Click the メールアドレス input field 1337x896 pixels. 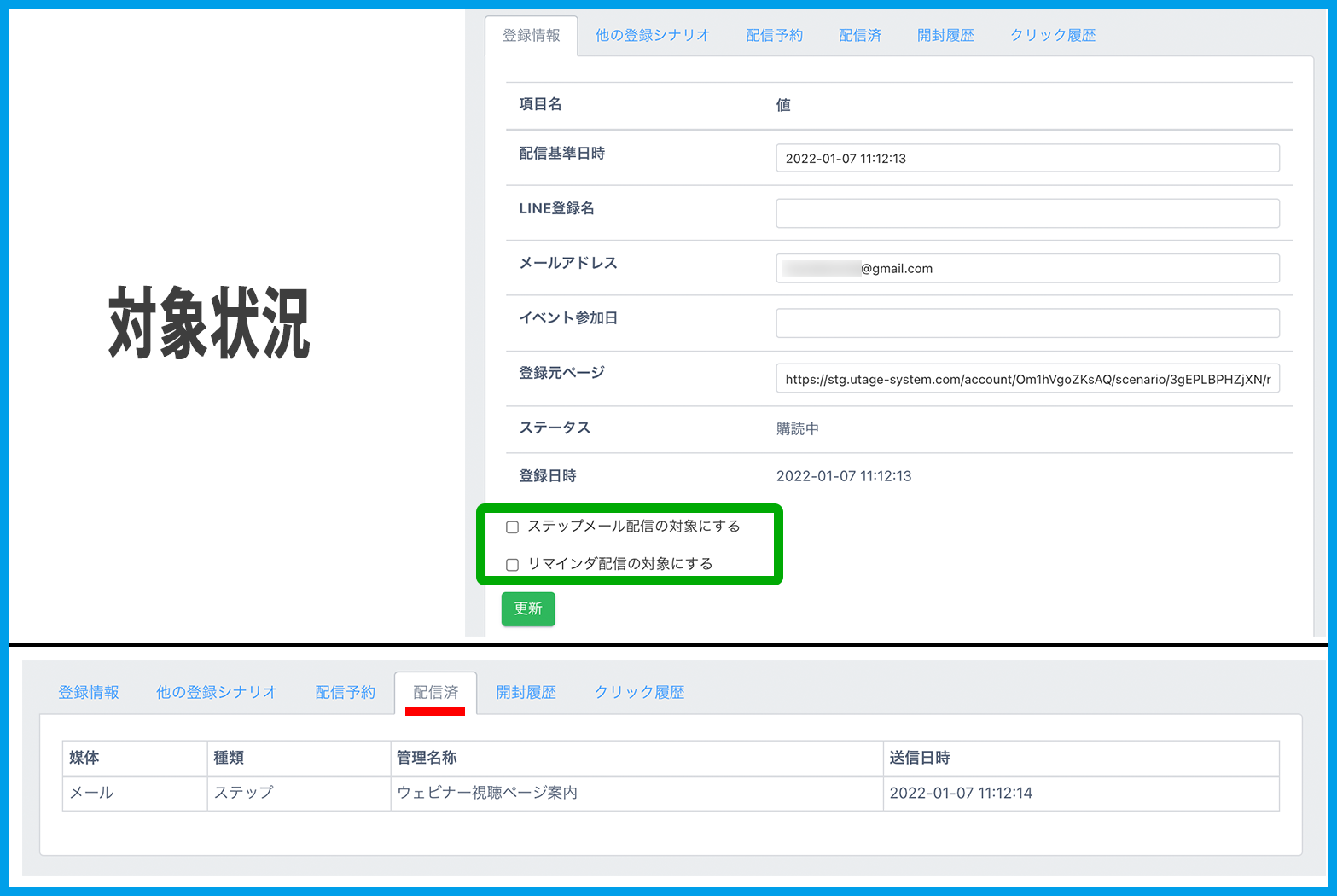[1026, 269]
